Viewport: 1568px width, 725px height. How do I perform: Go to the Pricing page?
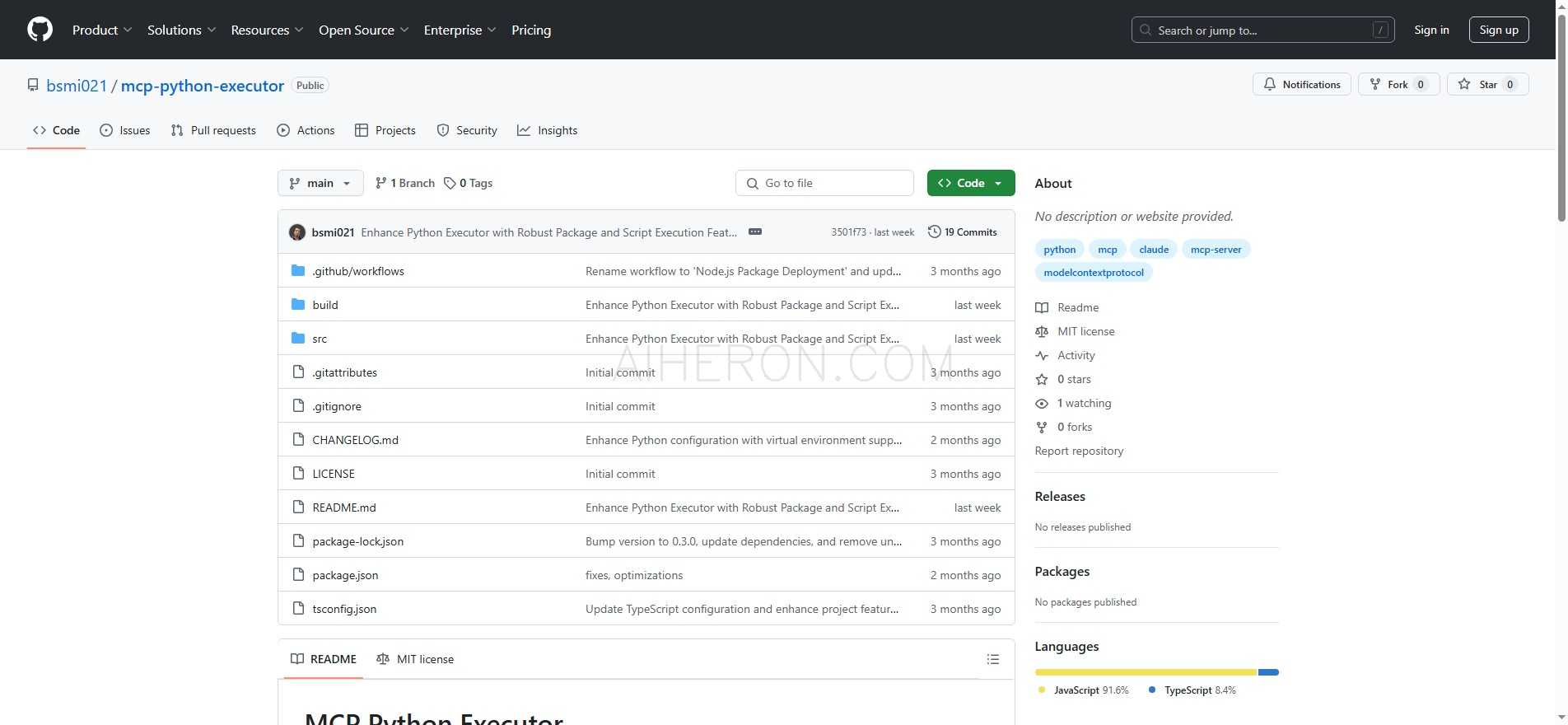(531, 30)
